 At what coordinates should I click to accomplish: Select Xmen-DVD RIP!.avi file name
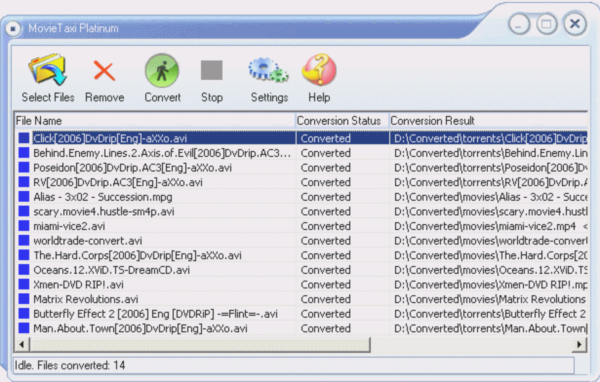point(78,284)
